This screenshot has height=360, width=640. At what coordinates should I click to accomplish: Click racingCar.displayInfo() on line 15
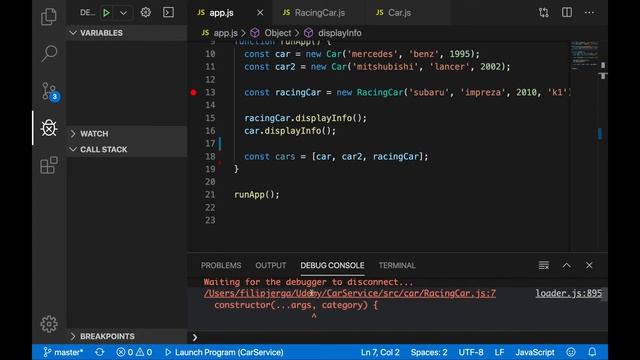pos(305,118)
